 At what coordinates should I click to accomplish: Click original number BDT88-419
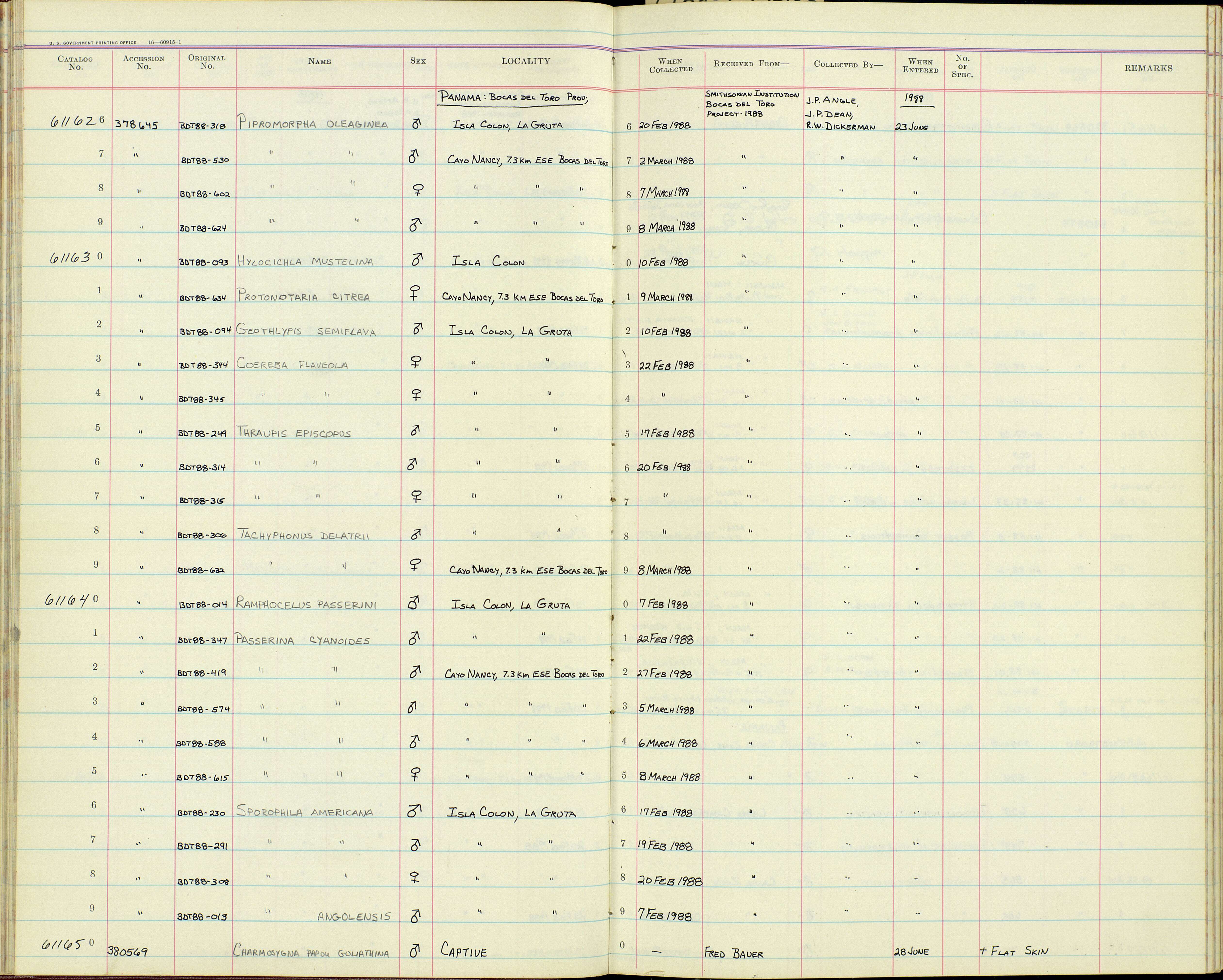pos(202,673)
